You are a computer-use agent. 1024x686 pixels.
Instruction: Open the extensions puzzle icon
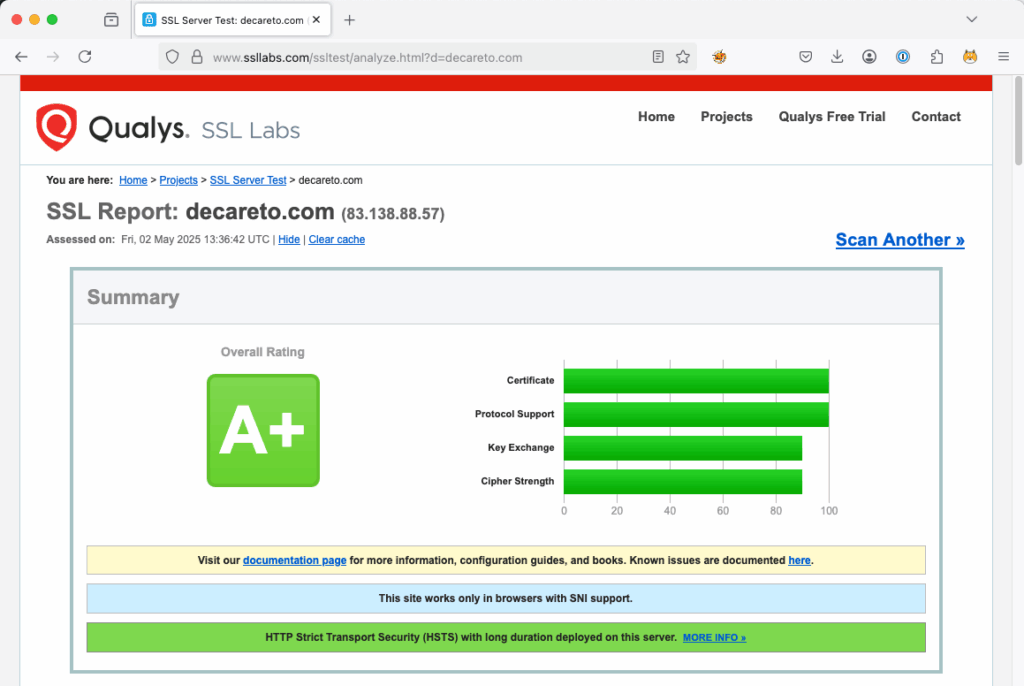pos(936,57)
